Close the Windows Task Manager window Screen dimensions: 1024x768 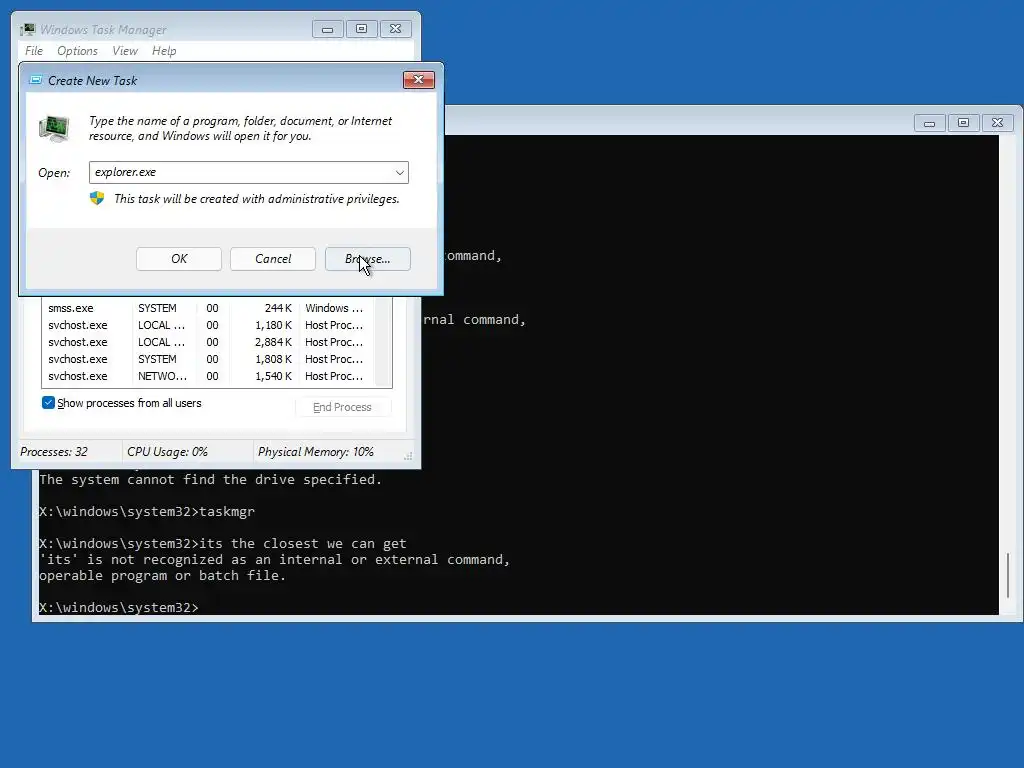tap(395, 29)
